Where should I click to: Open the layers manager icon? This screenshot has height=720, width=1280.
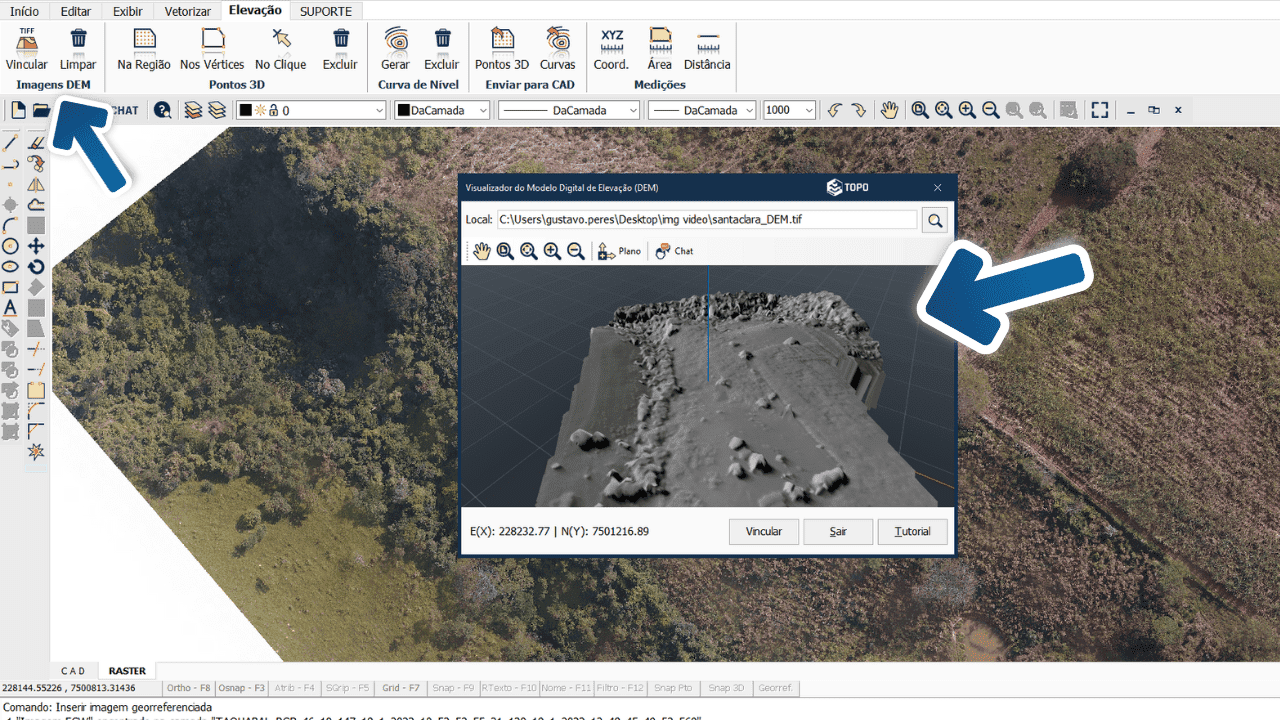click(193, 110)
